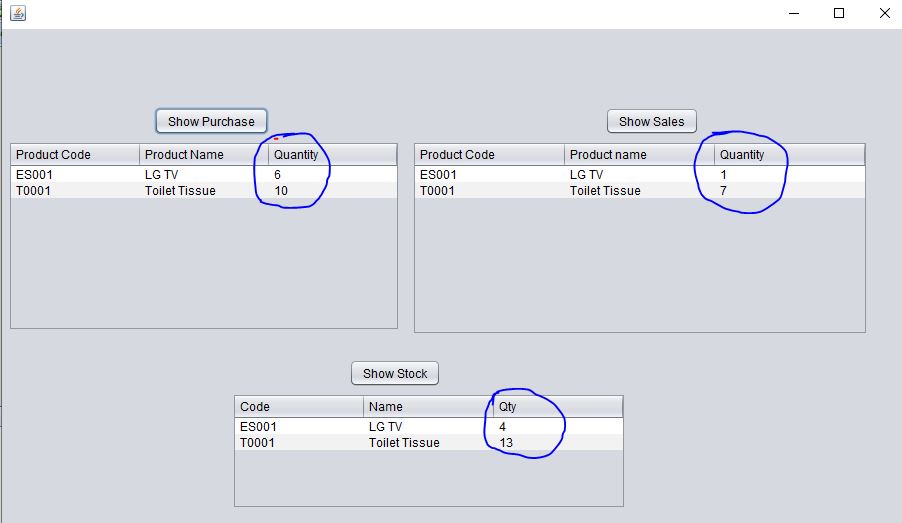Select ES001 row in stock table
The width and height of the screenshot is (902, 523).
point(429,426)
